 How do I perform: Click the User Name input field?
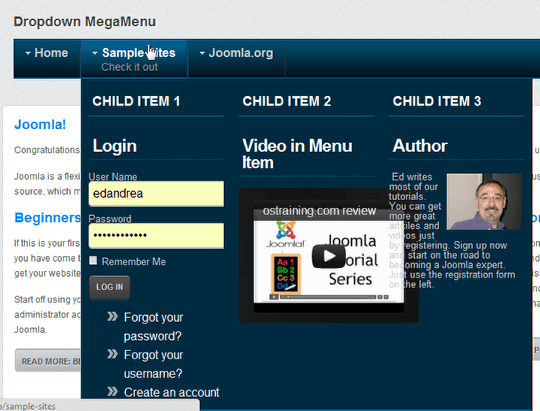click(x=156, y=194)
